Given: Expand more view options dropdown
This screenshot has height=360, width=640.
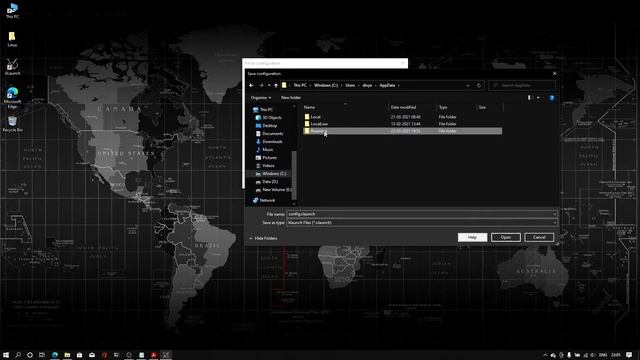Looking at the screenshot, I should [538, 98].
